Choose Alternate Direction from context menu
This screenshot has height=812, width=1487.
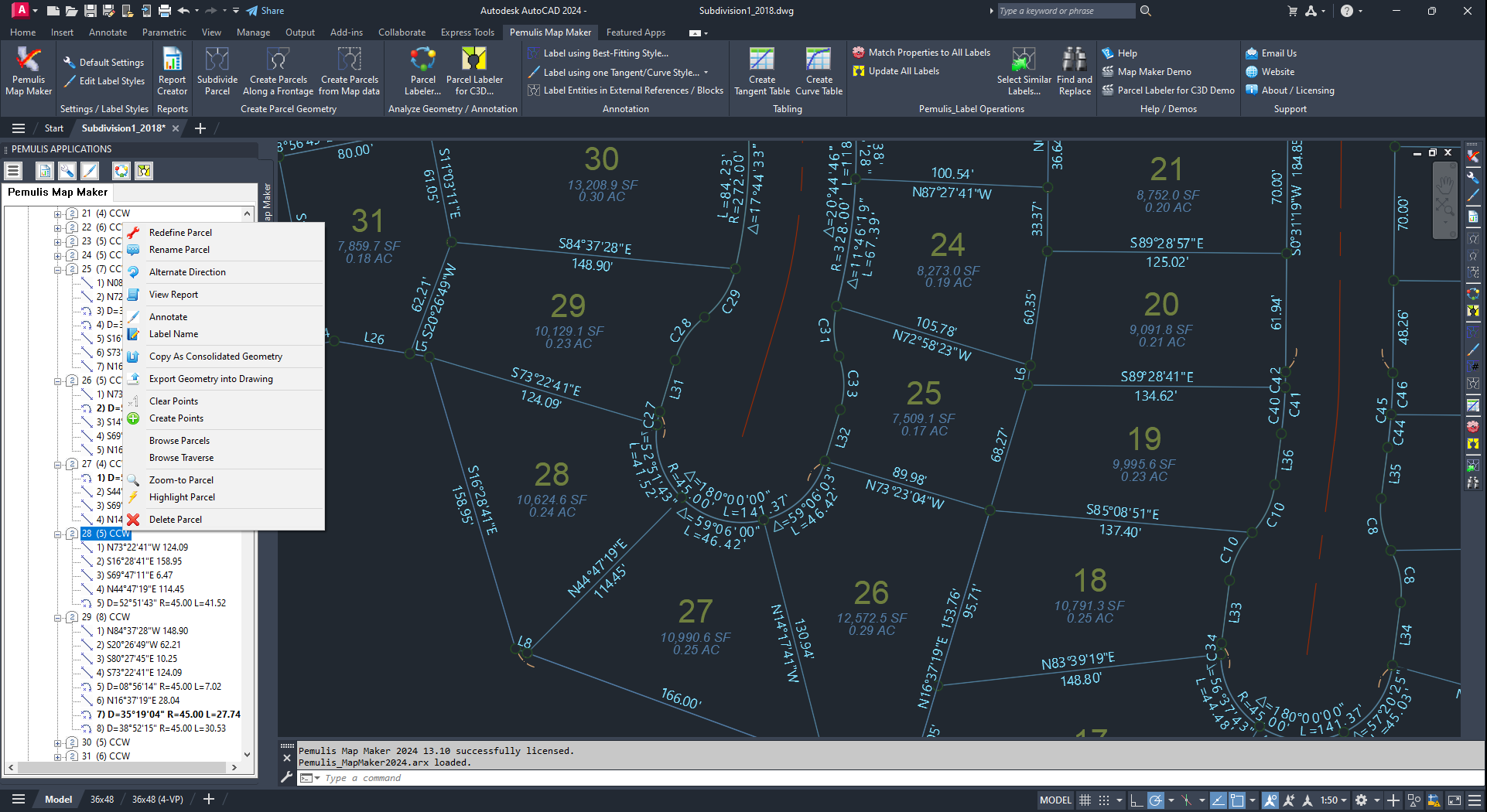click(187, 272)
